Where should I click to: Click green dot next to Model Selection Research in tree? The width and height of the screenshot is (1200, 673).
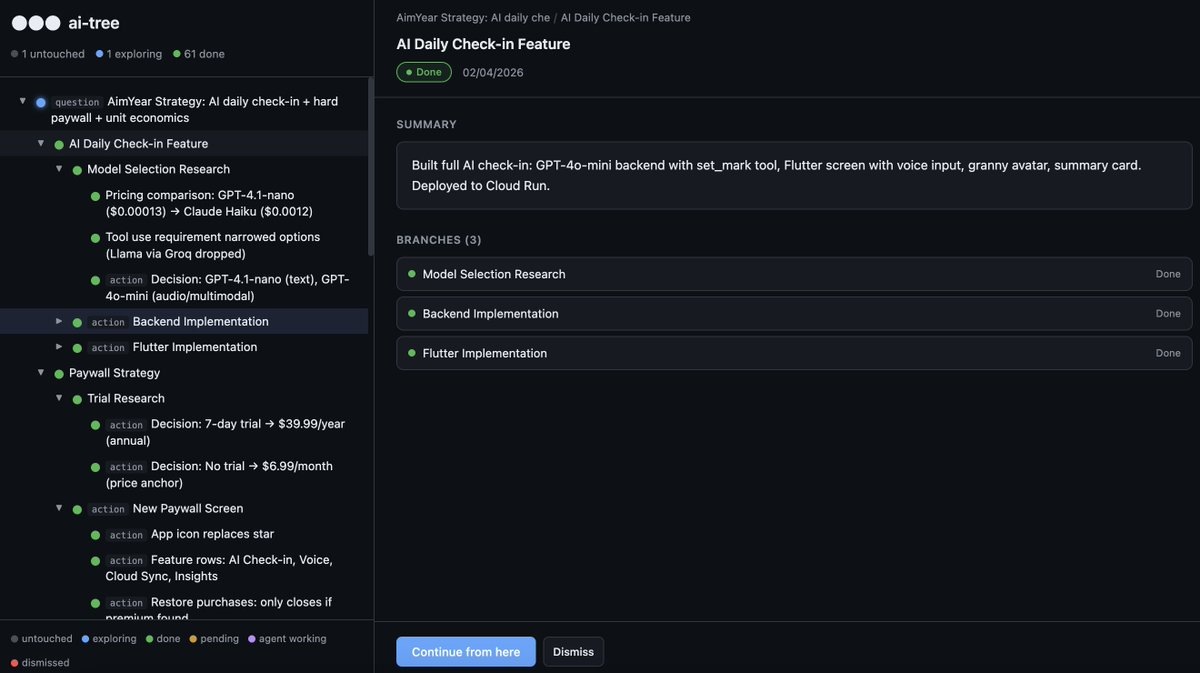pos(77,171)
